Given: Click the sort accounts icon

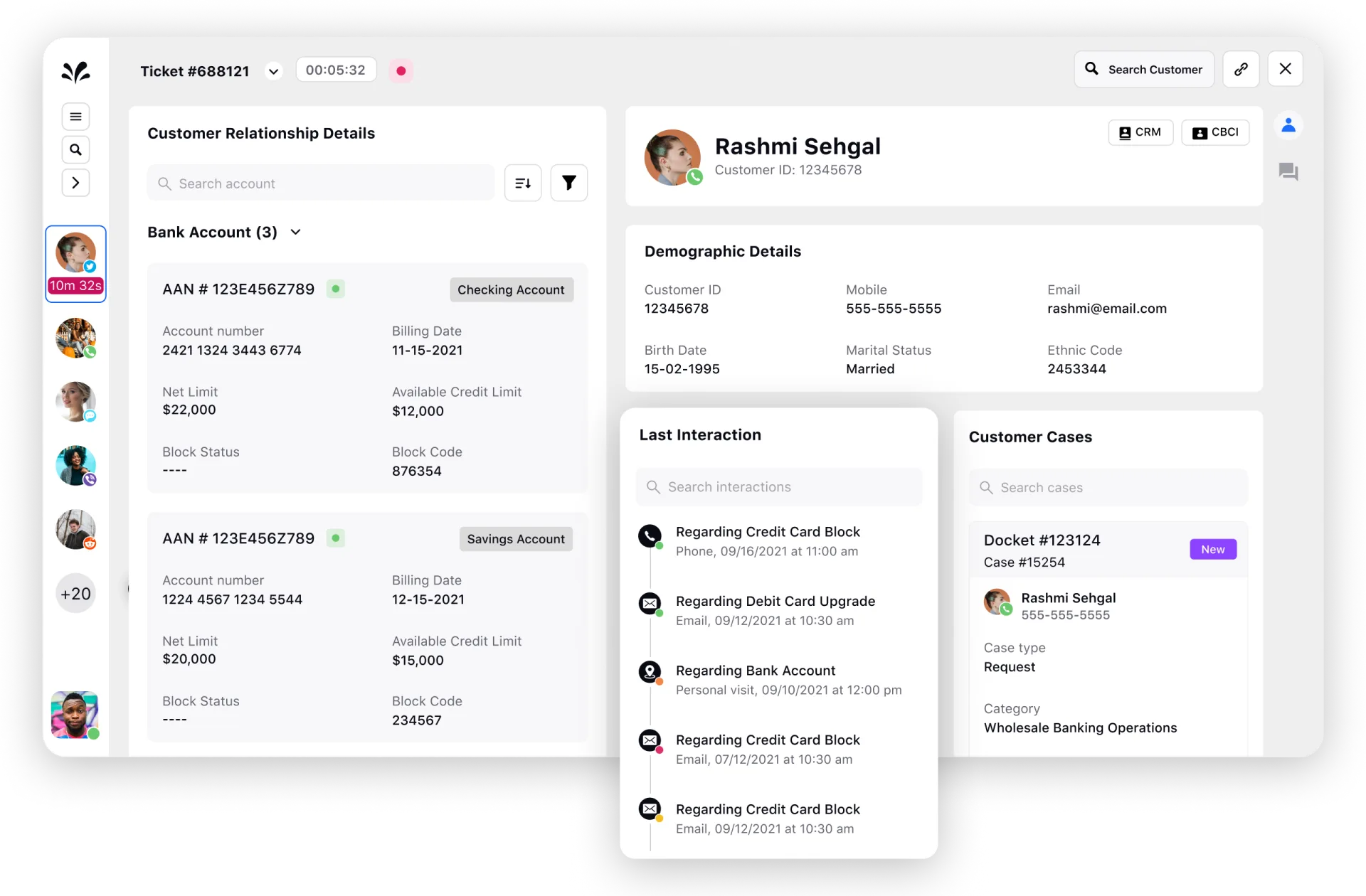Looking at the screenshot, I should [523, 183].
